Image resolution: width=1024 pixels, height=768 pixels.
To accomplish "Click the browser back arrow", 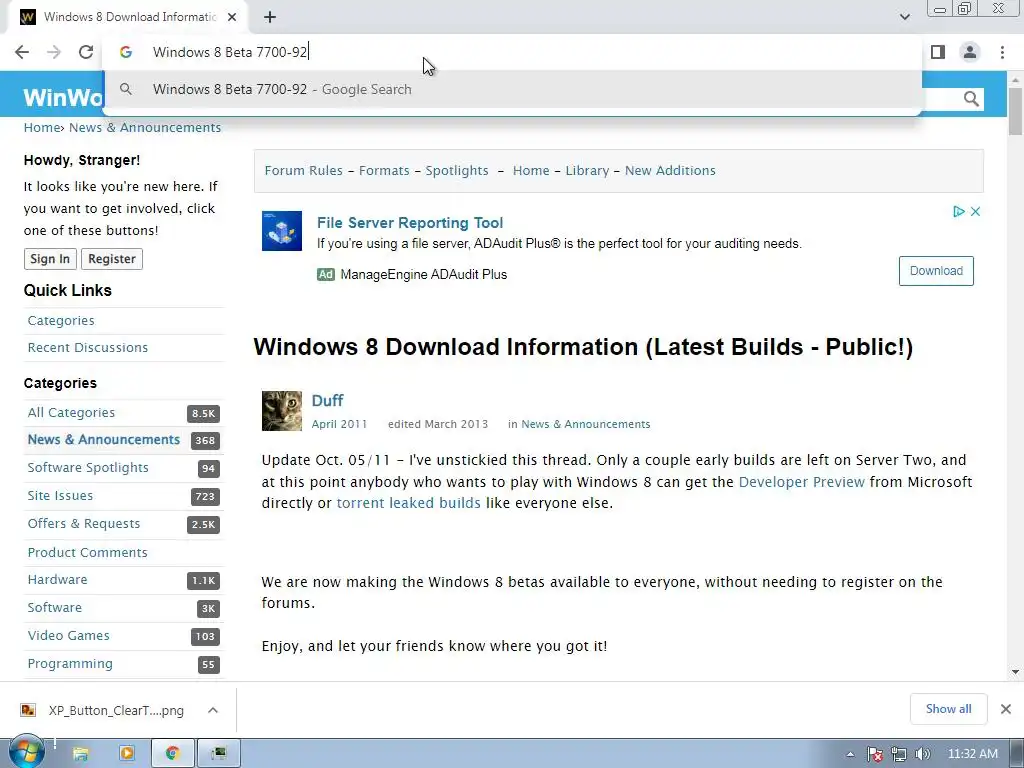I will (22, 52).
